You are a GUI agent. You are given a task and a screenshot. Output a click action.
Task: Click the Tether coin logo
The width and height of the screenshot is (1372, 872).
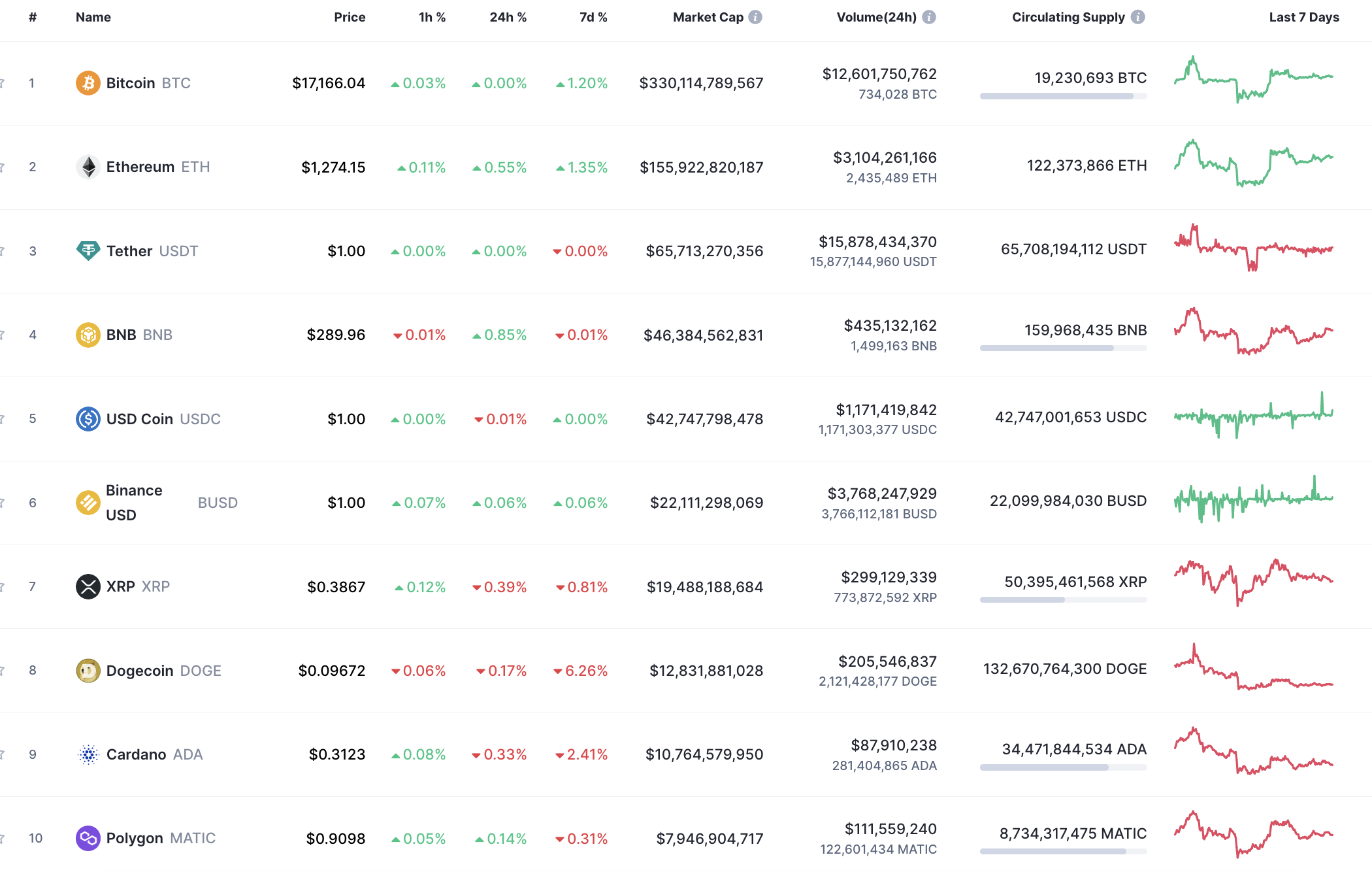coord(89,250)
